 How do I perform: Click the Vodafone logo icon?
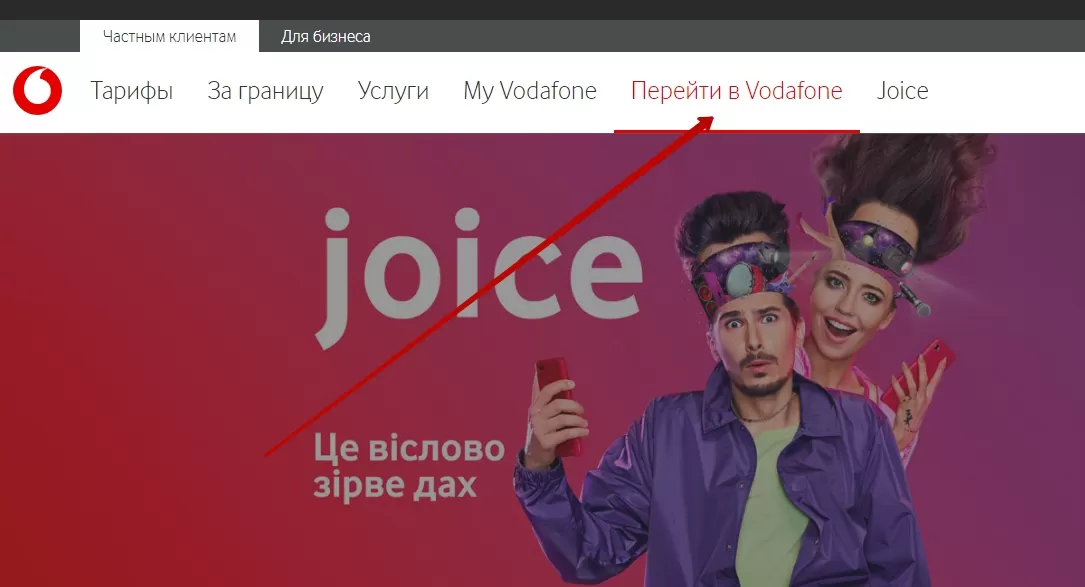[x=37, y=90]
